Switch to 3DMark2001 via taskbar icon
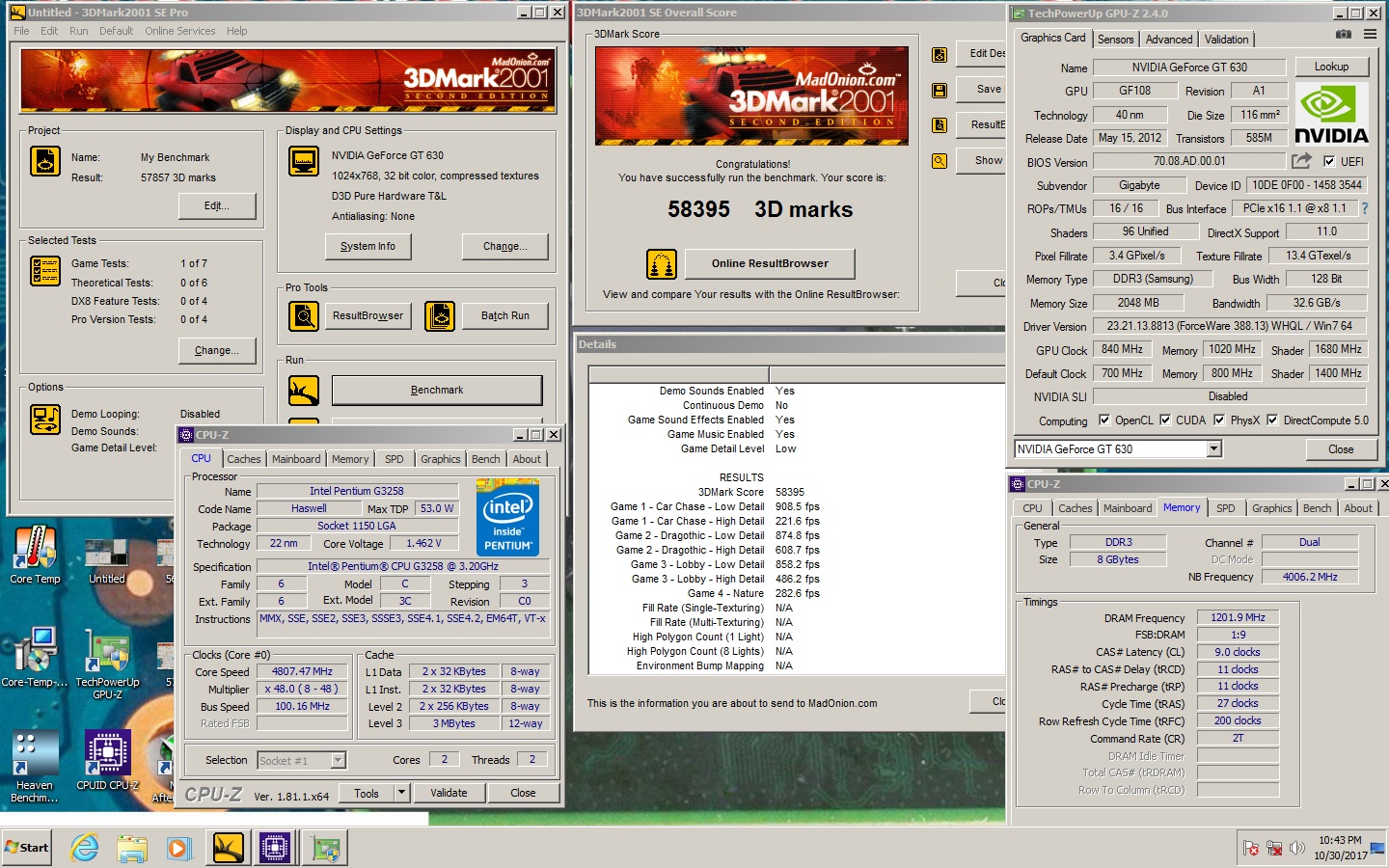1389x868 pixels. (x=229, y=848)
